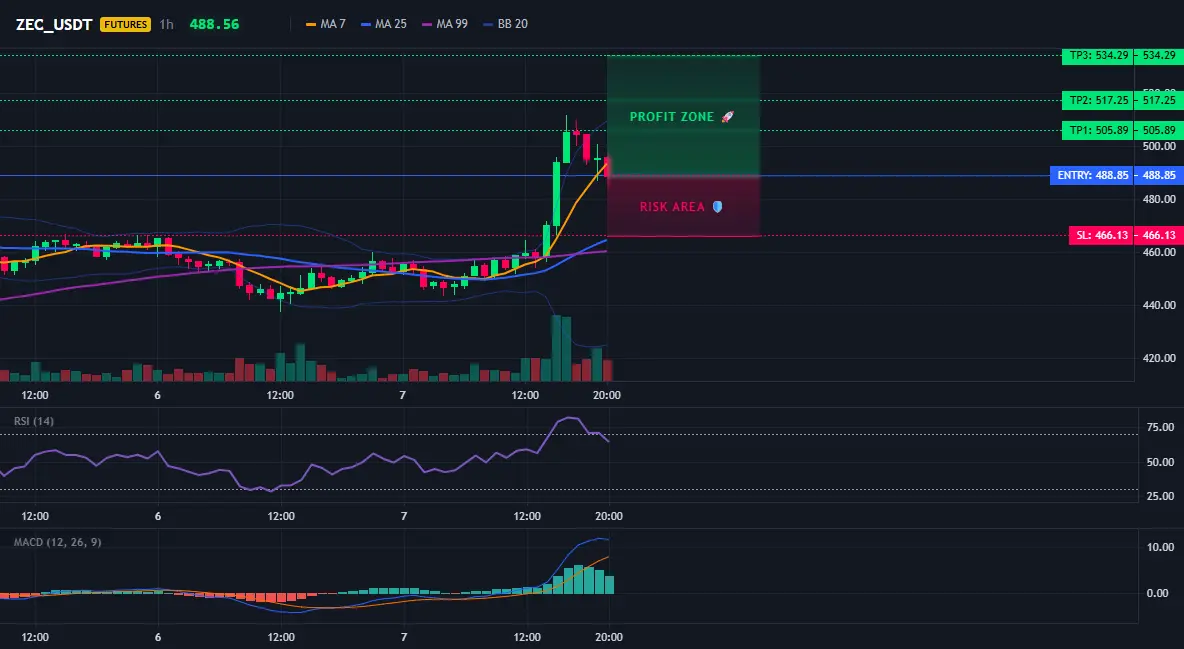Click the 466.13 price axis tag

(x=1159, y=235)
